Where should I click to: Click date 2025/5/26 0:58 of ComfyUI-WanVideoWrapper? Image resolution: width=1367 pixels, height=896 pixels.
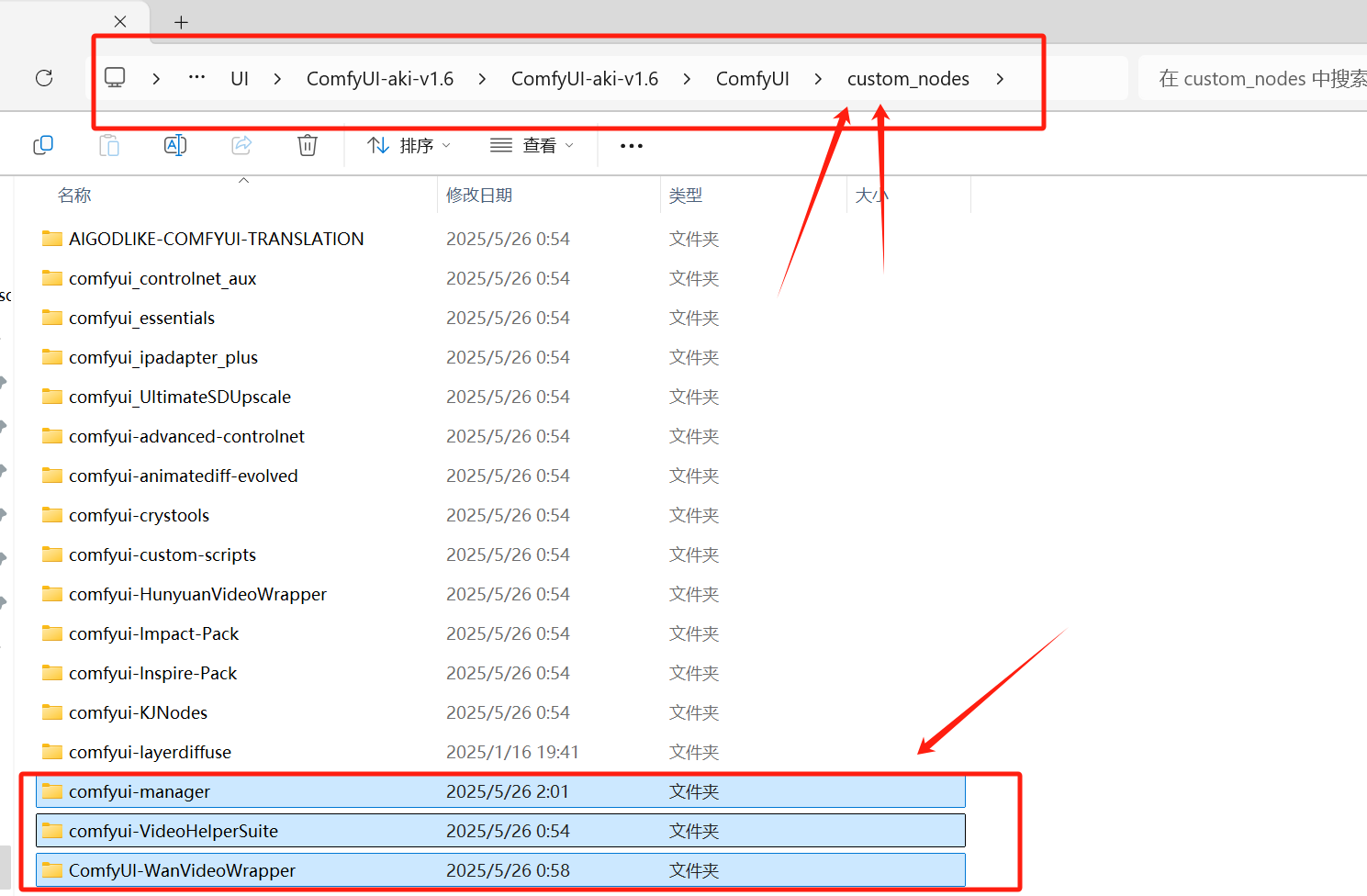tap(508, 870)
